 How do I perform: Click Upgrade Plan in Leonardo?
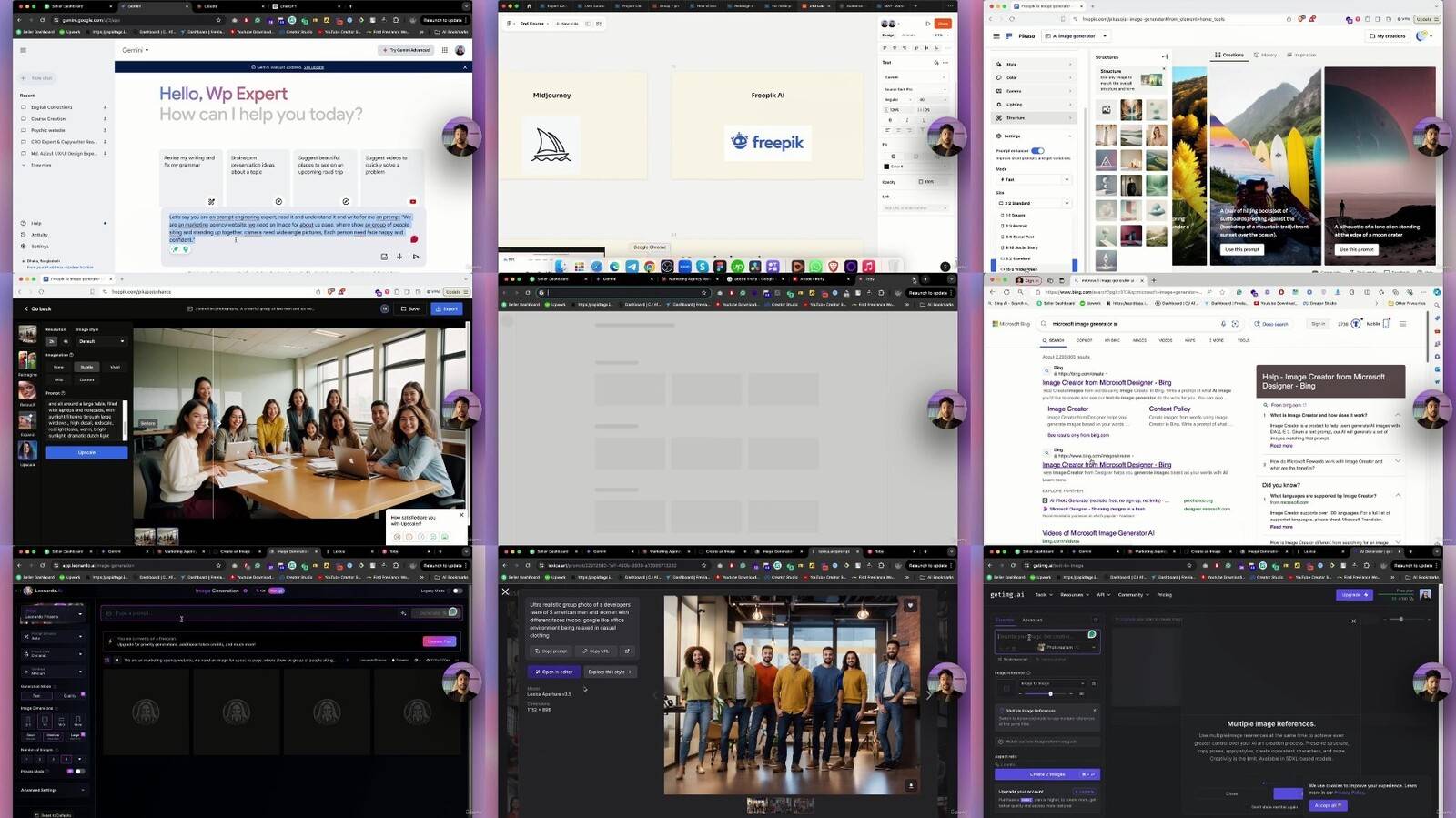click(440, 641)
